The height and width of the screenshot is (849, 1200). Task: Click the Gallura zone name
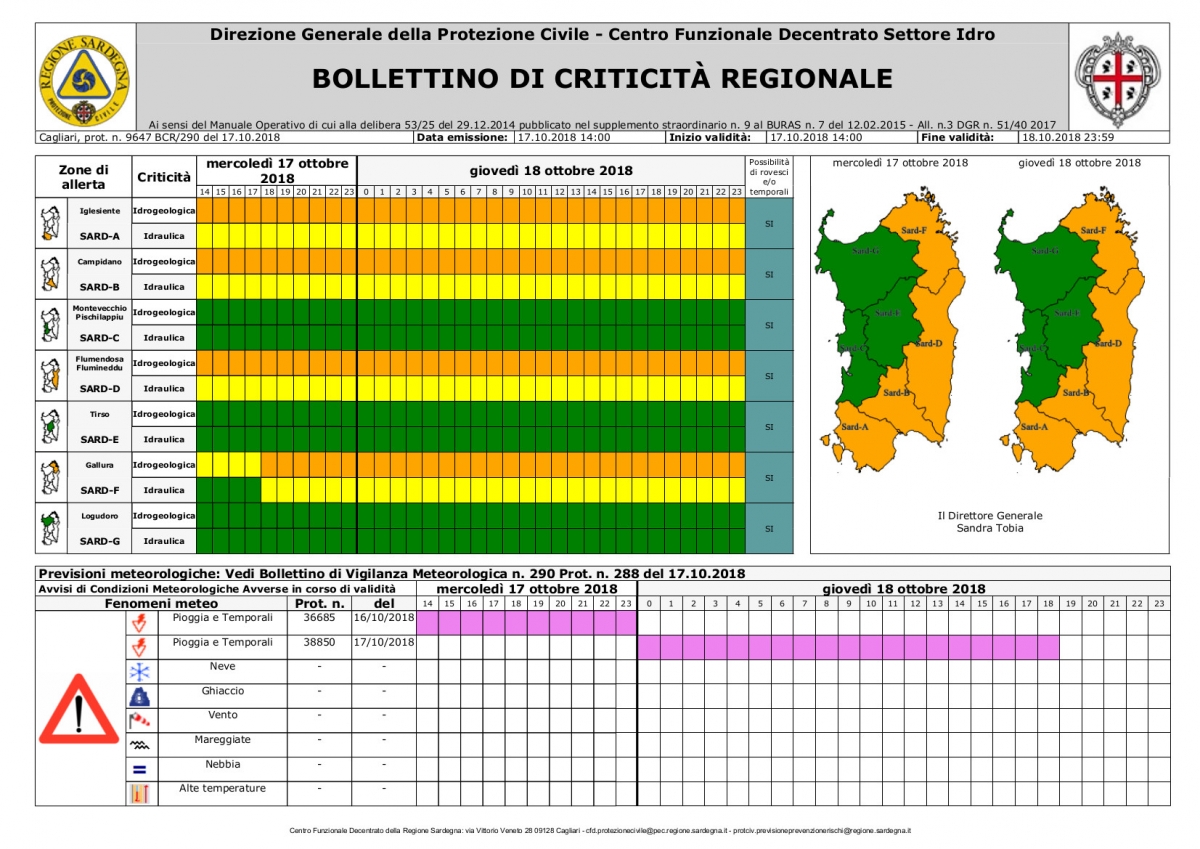[100, 465]
